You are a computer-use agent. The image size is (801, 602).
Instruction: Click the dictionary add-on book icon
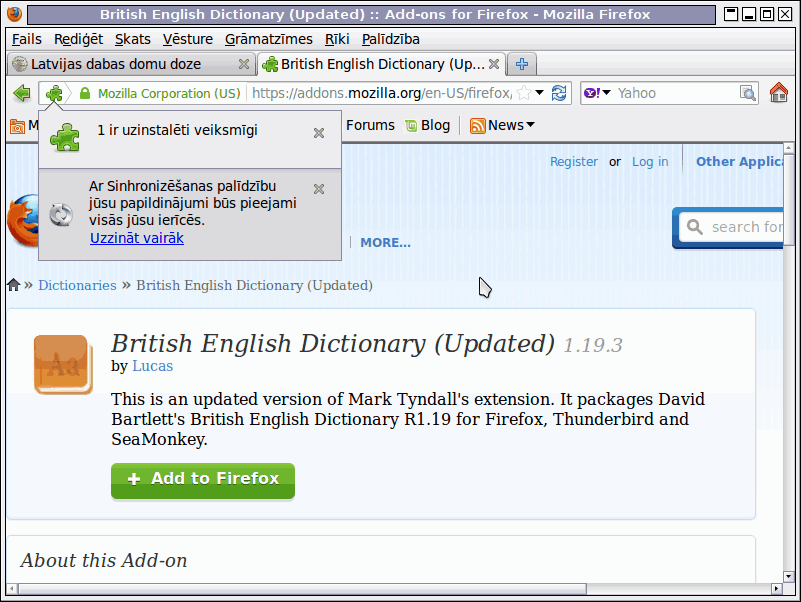tap(63, 364)
